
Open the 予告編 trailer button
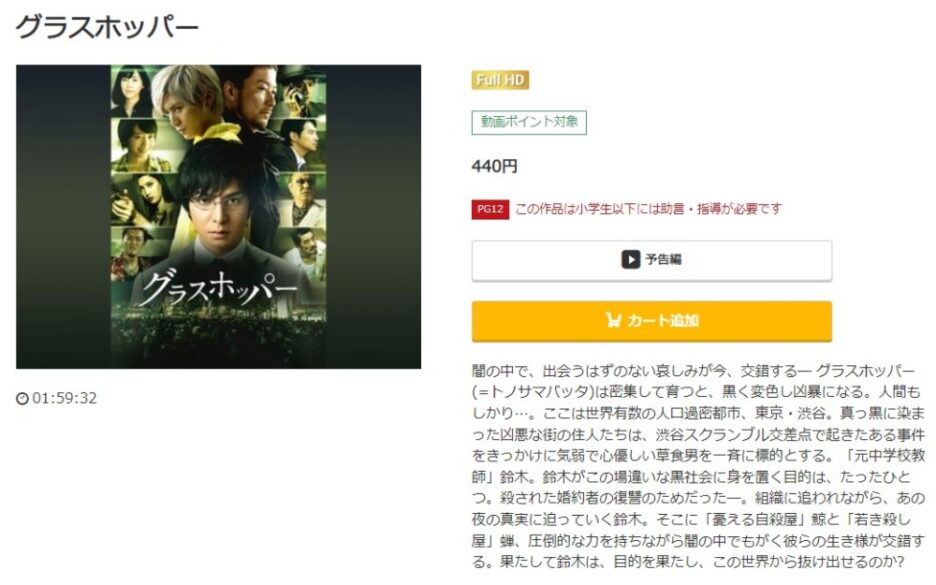click(x=651, y=260)
